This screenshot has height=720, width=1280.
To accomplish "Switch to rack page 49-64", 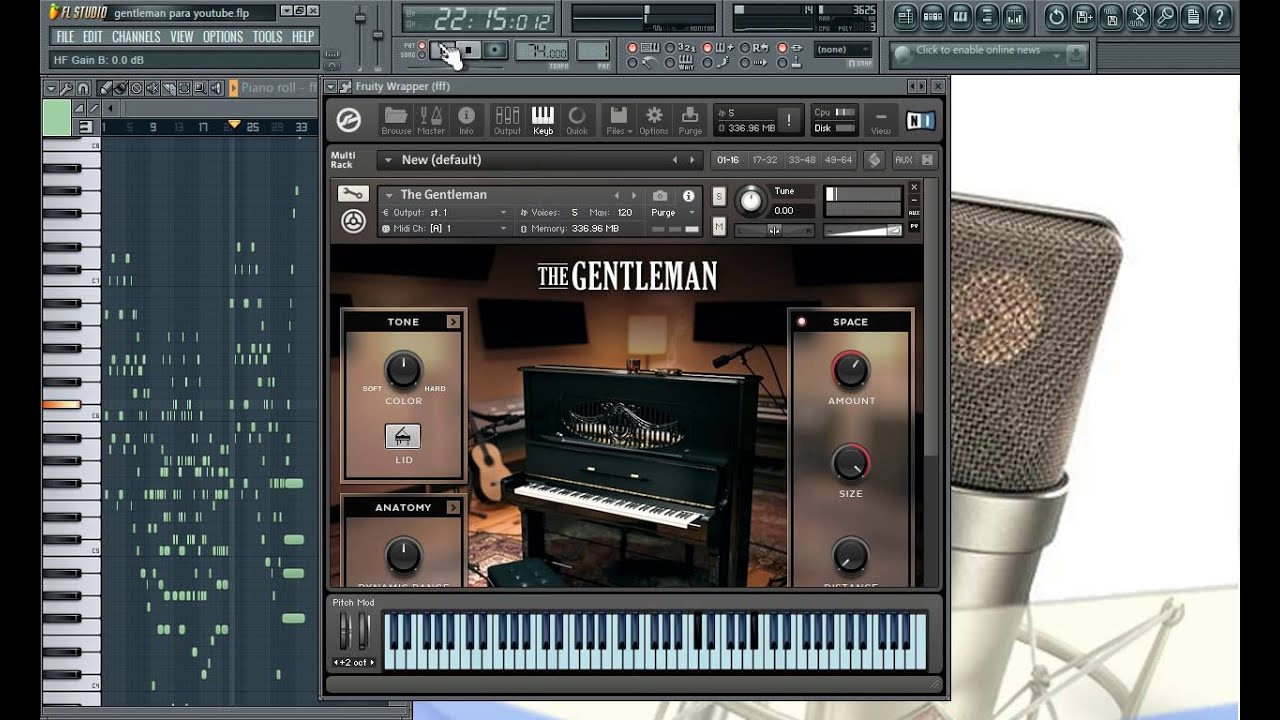I will 838,160.
